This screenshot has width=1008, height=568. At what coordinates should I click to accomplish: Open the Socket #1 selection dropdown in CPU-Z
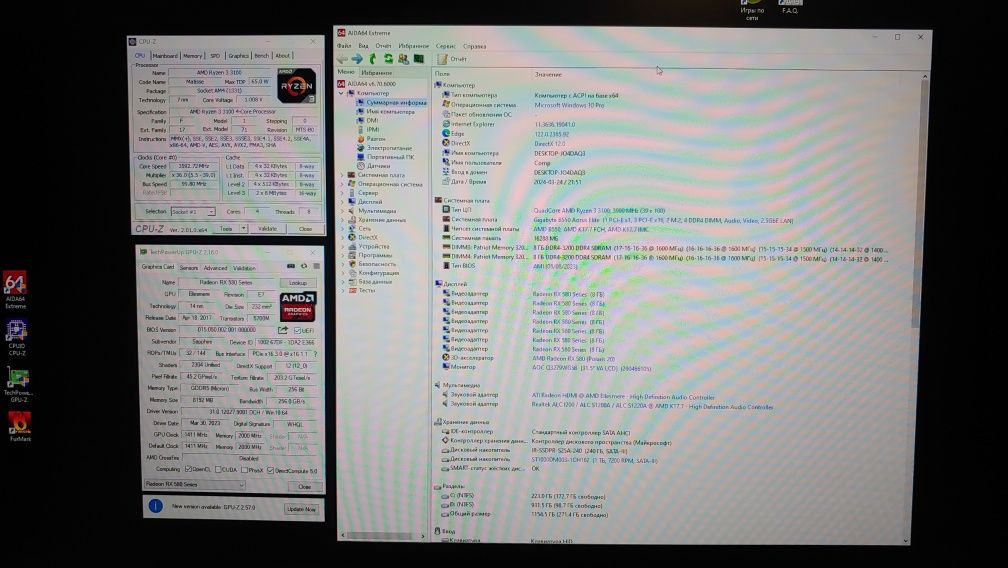194,211
